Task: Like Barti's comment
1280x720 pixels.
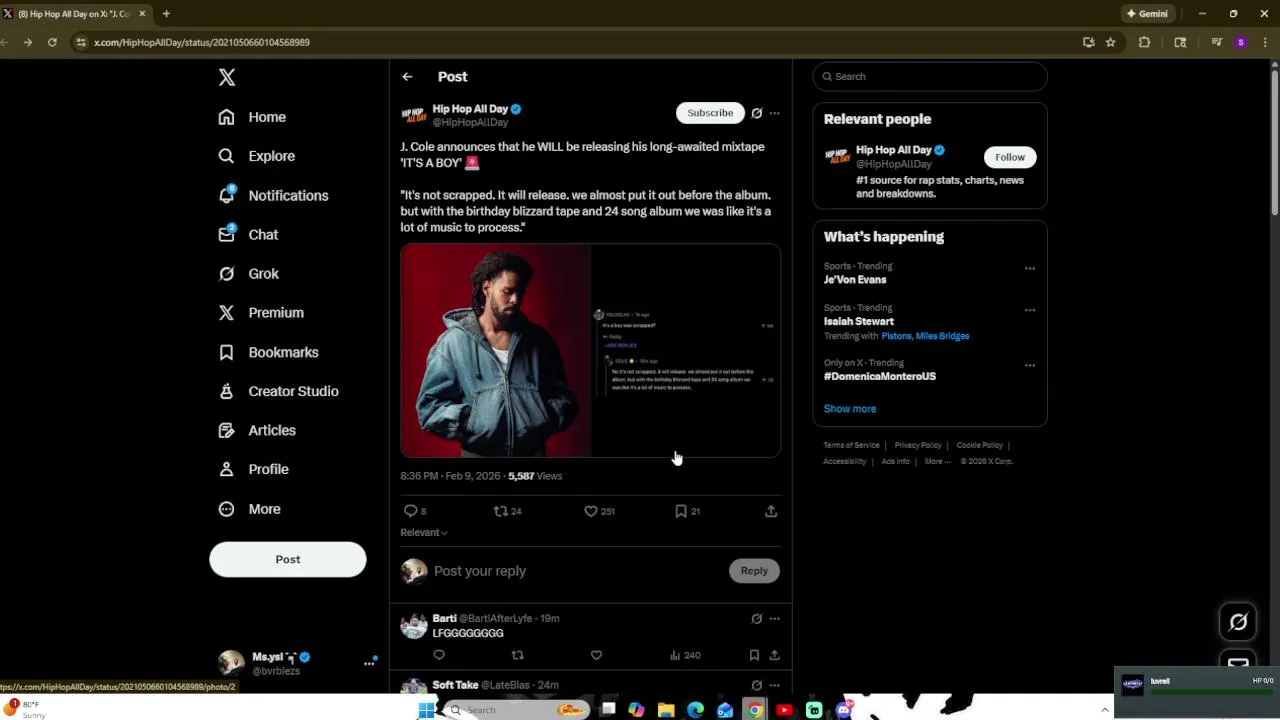Action: pyautogui.click(x=596, y=655)
